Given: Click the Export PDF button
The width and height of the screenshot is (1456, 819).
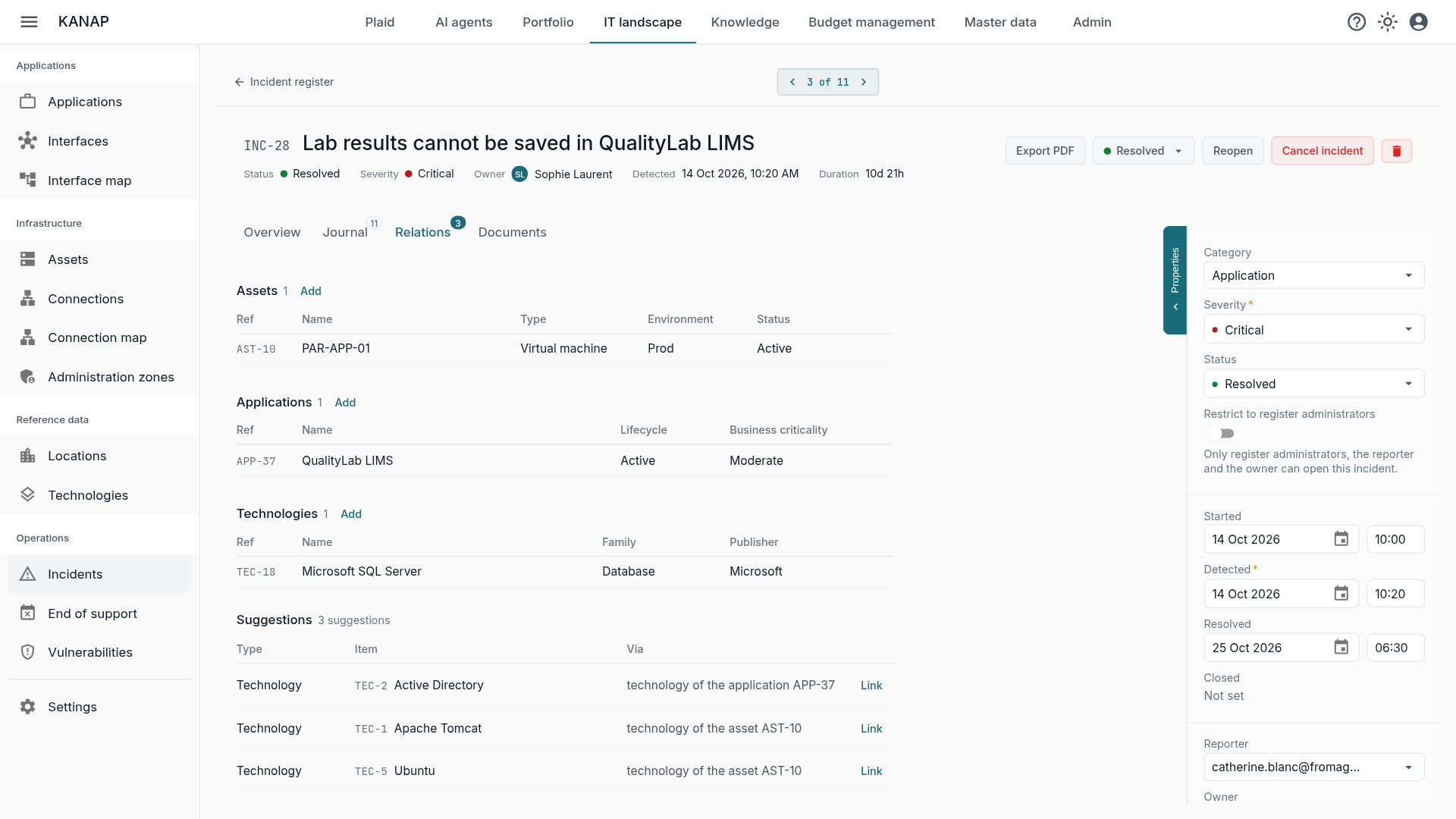Looking at the screenshot, I should (1045, 151).
